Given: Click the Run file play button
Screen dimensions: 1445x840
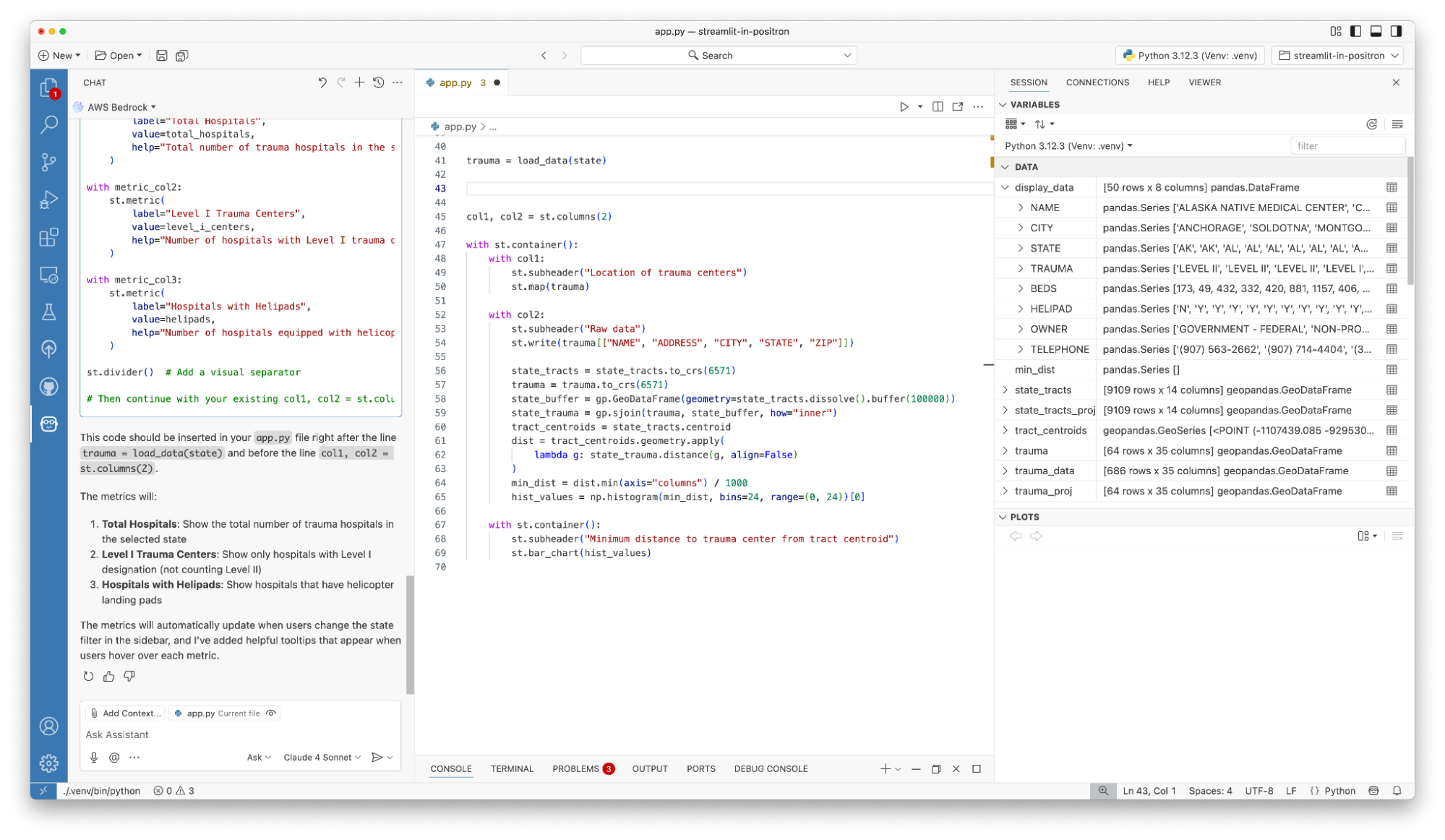Looking at the screenshot, I should 904,106.
